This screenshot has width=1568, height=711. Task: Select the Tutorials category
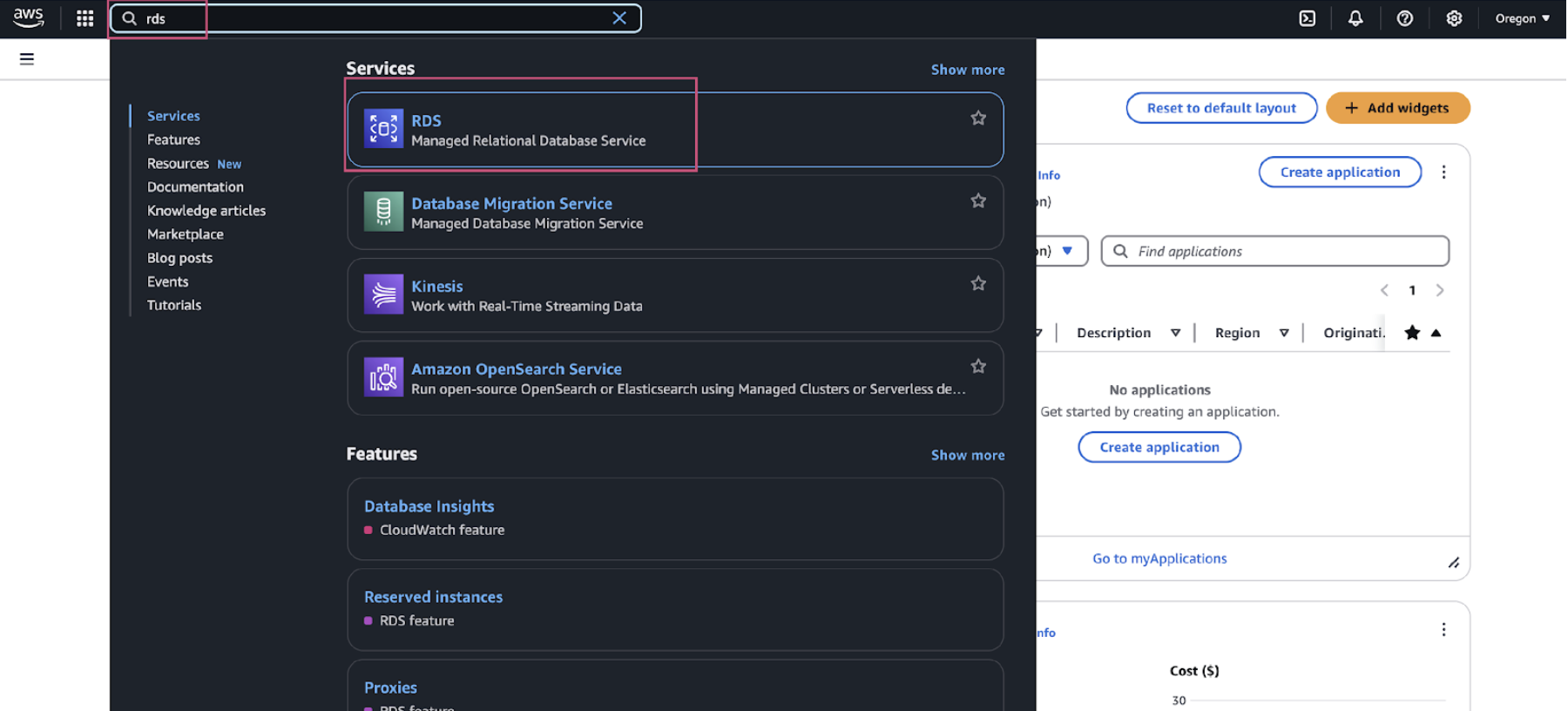174,305
